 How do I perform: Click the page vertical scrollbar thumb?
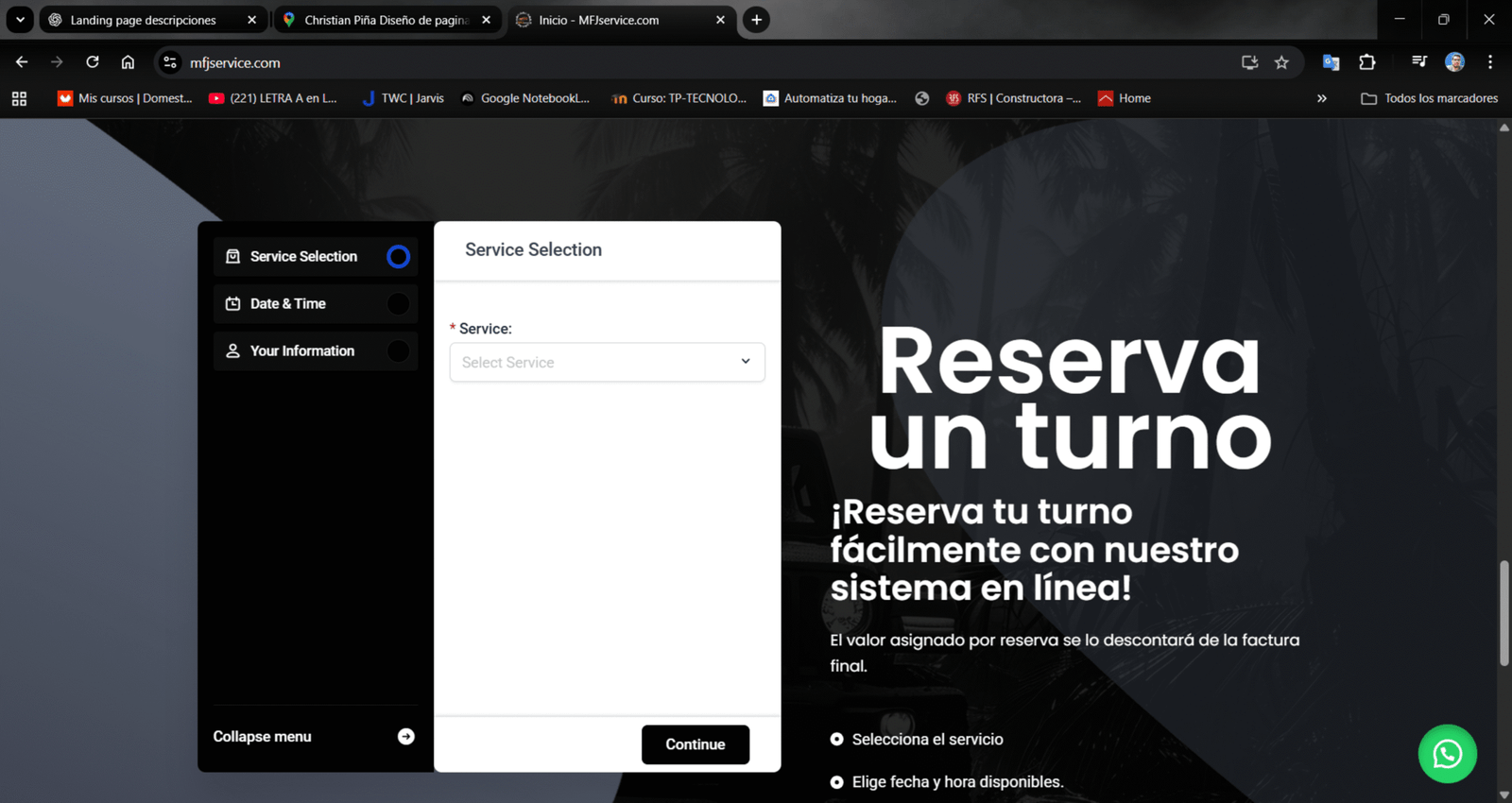pyautogui.click(x=1503, y=614)
